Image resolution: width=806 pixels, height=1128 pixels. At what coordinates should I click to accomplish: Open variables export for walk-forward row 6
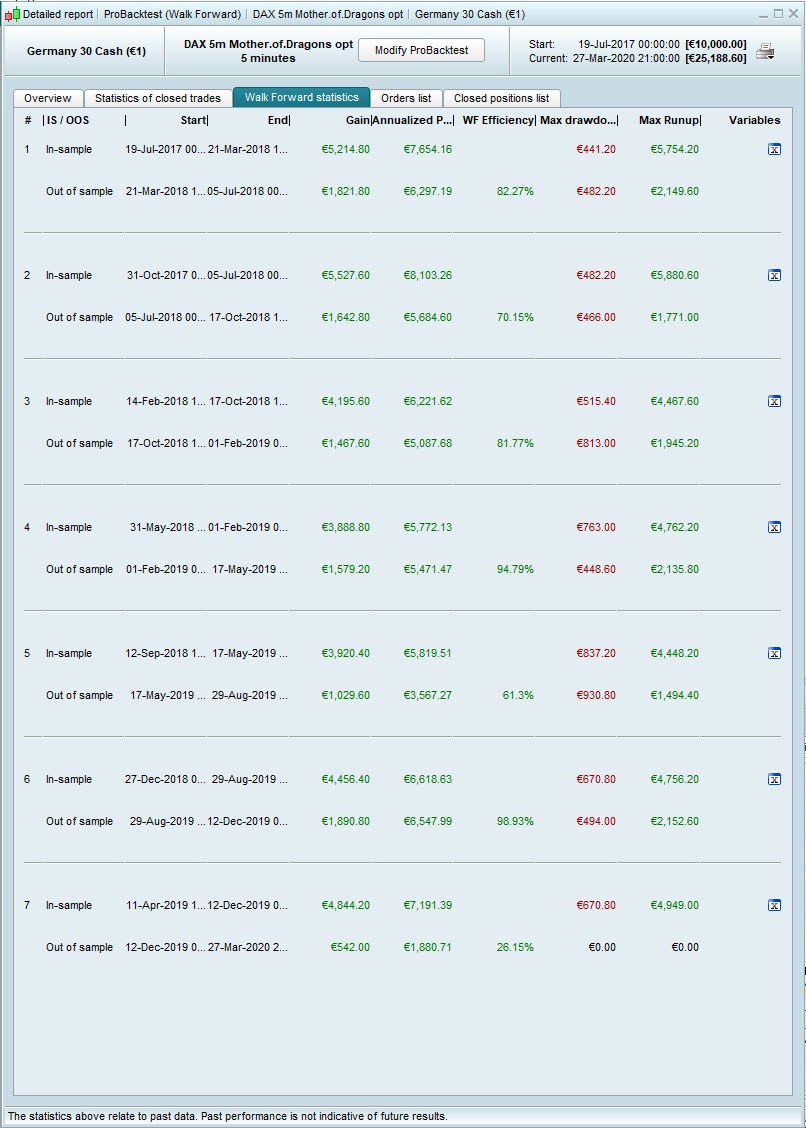point(774,779)
